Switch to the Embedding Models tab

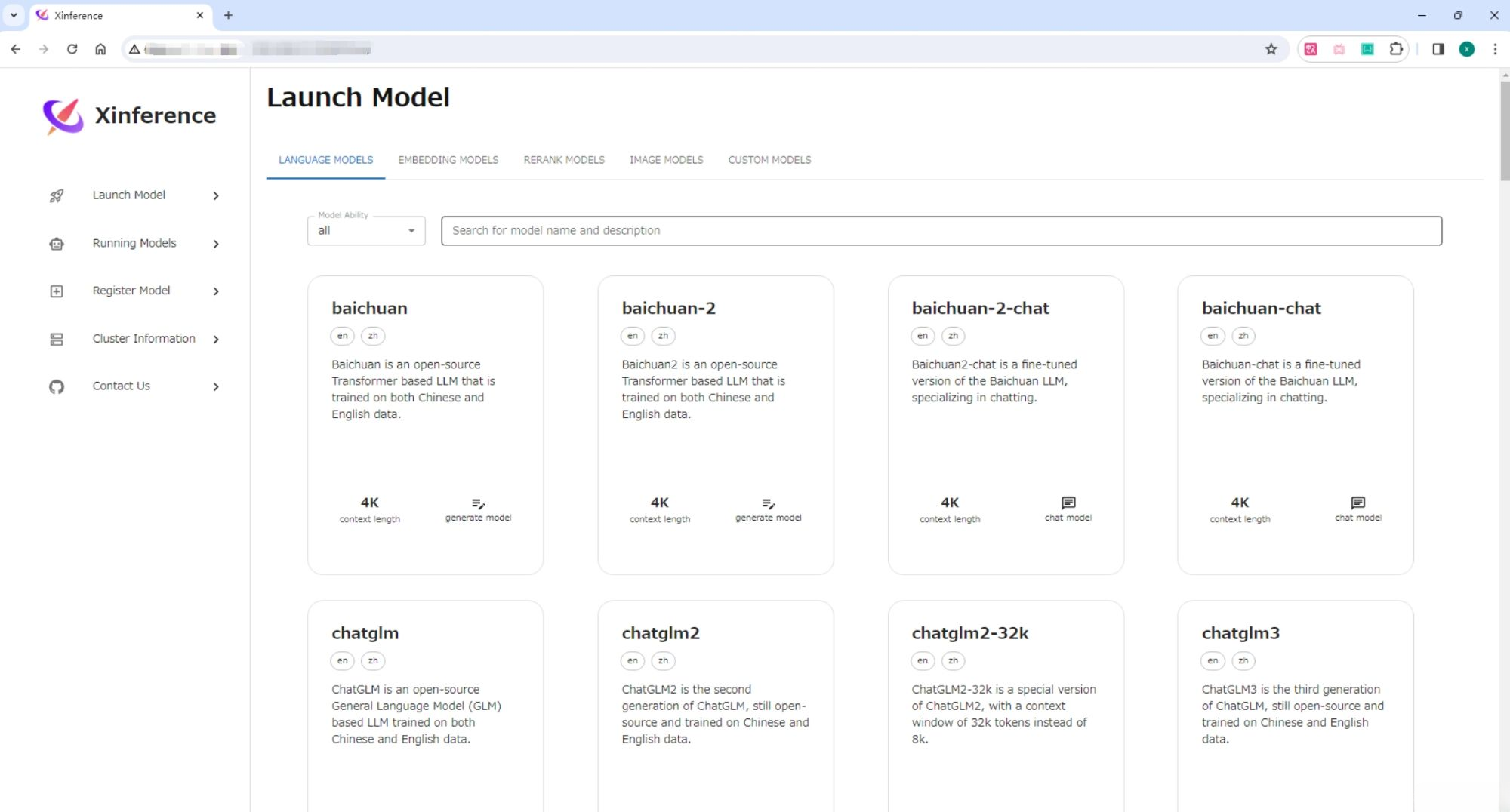448,160
